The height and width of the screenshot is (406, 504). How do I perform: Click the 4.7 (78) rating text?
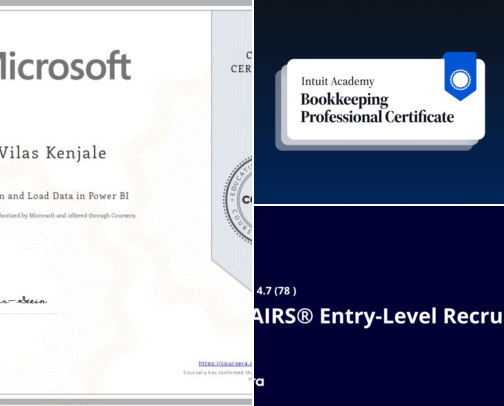coord(276,291)
